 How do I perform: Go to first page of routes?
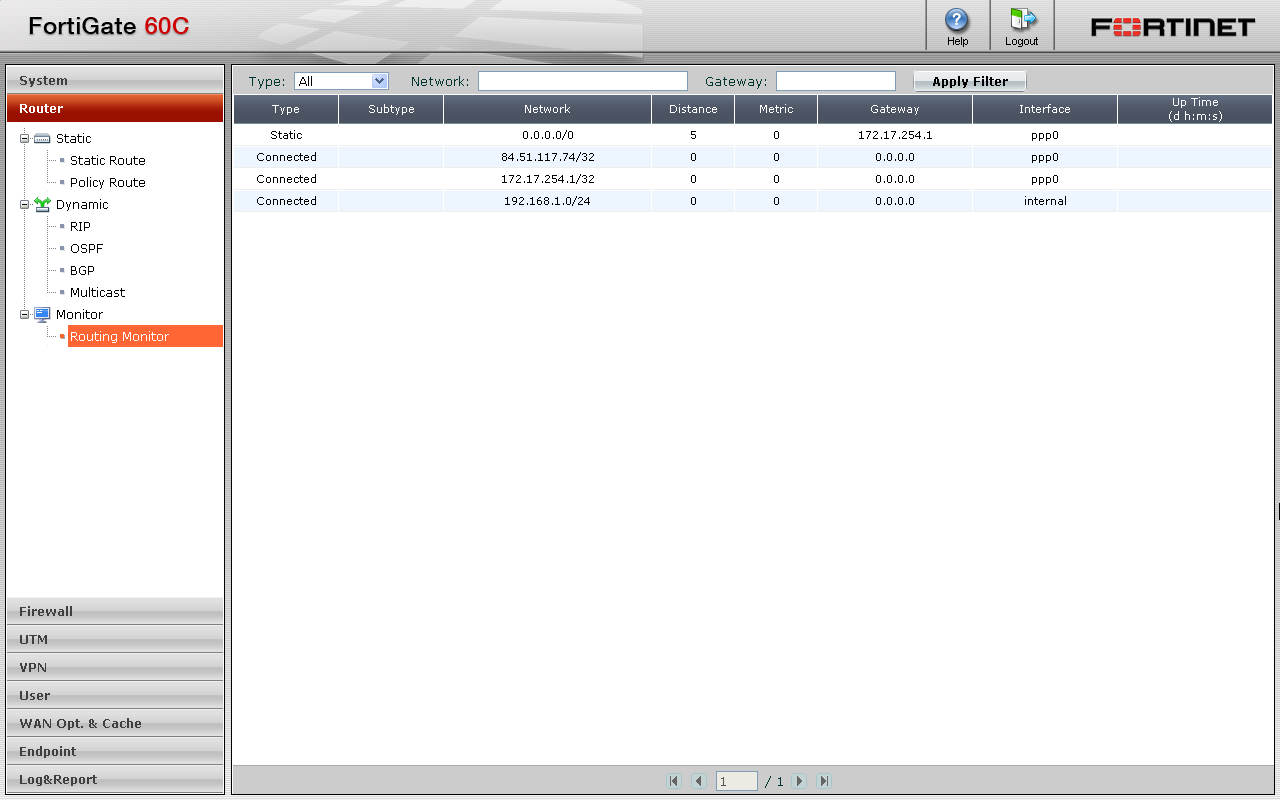(674, 781)
